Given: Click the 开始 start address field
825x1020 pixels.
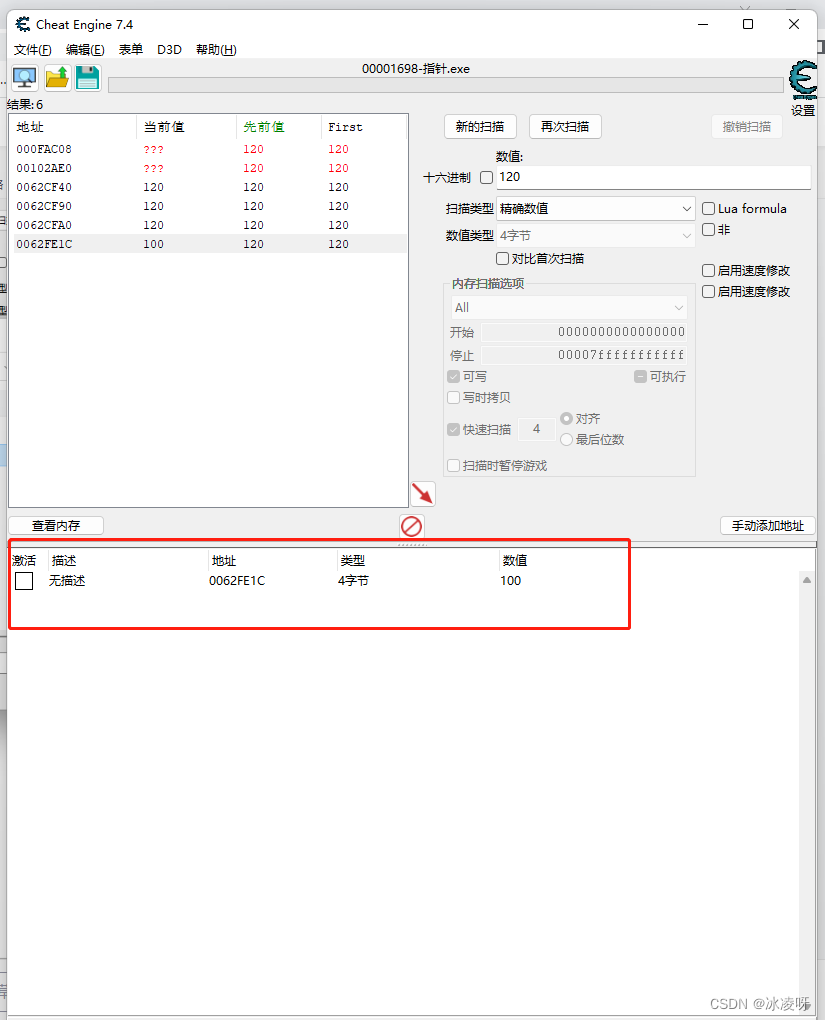Looking at the screenshot, I should [x=584, y=332].
